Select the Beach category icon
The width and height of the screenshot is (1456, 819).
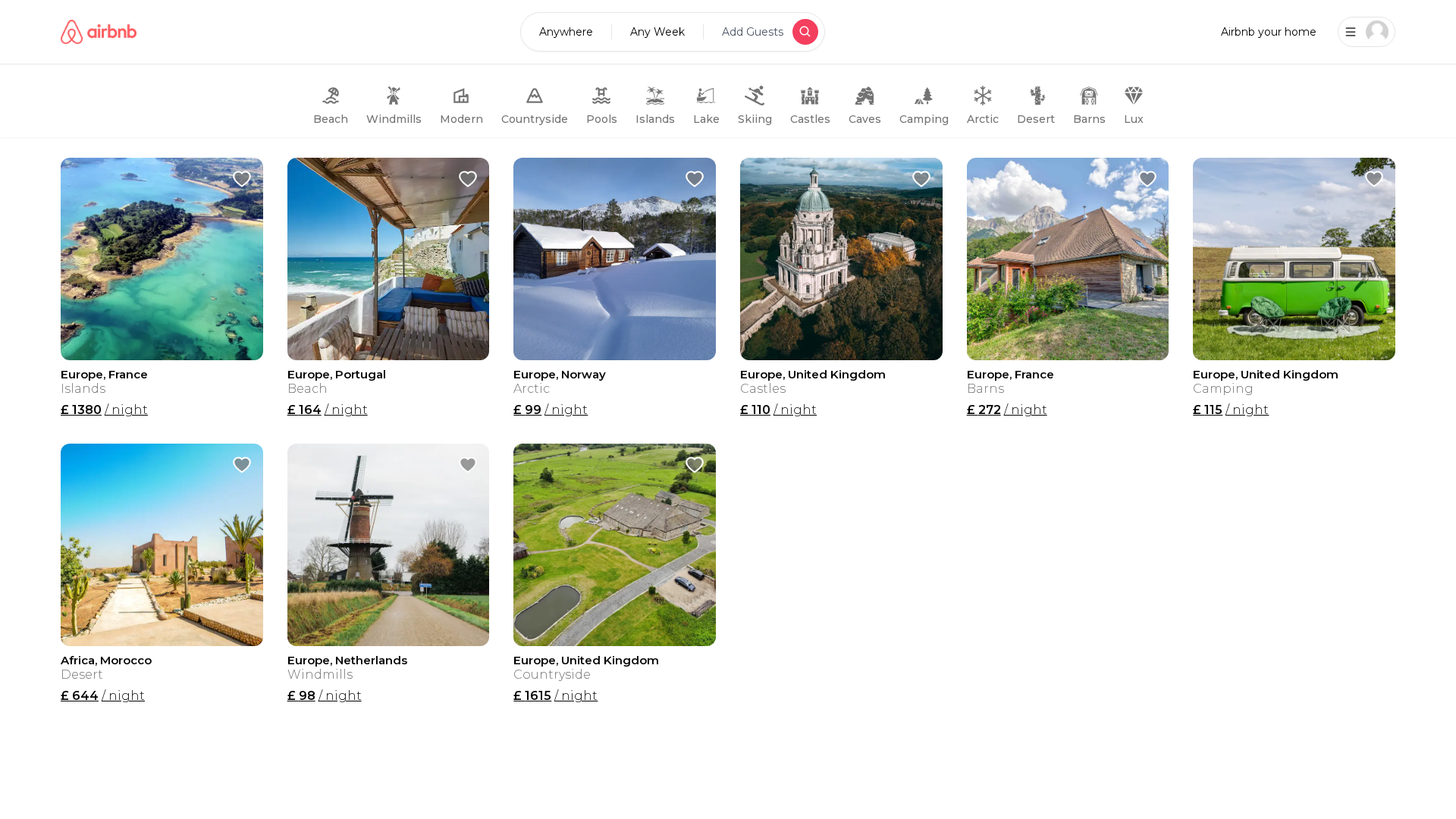click(331, 96)
